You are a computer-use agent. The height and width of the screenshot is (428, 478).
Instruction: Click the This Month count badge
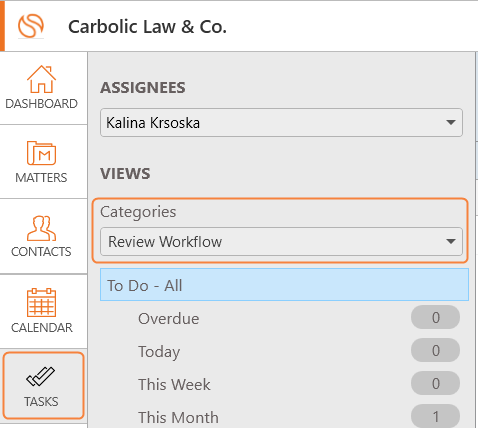point(435,416)
